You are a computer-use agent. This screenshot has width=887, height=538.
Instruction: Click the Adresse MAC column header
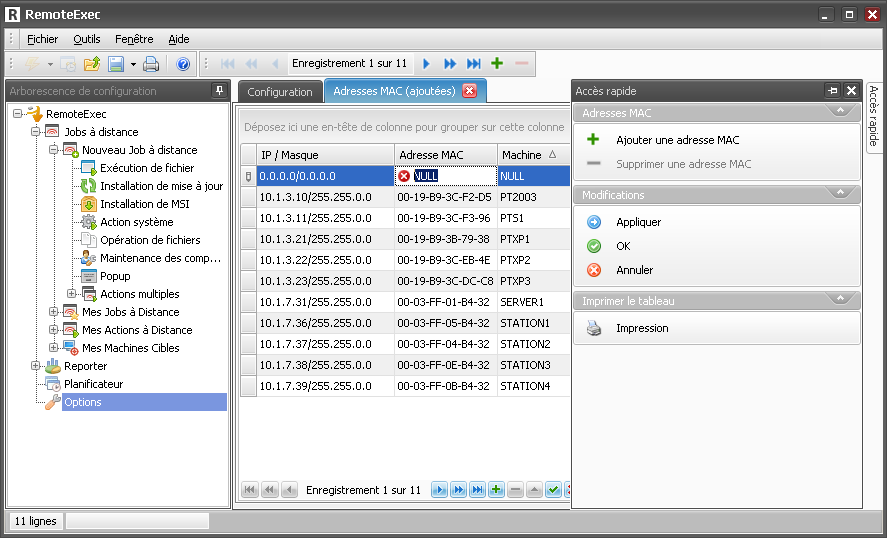pos(446,155)
